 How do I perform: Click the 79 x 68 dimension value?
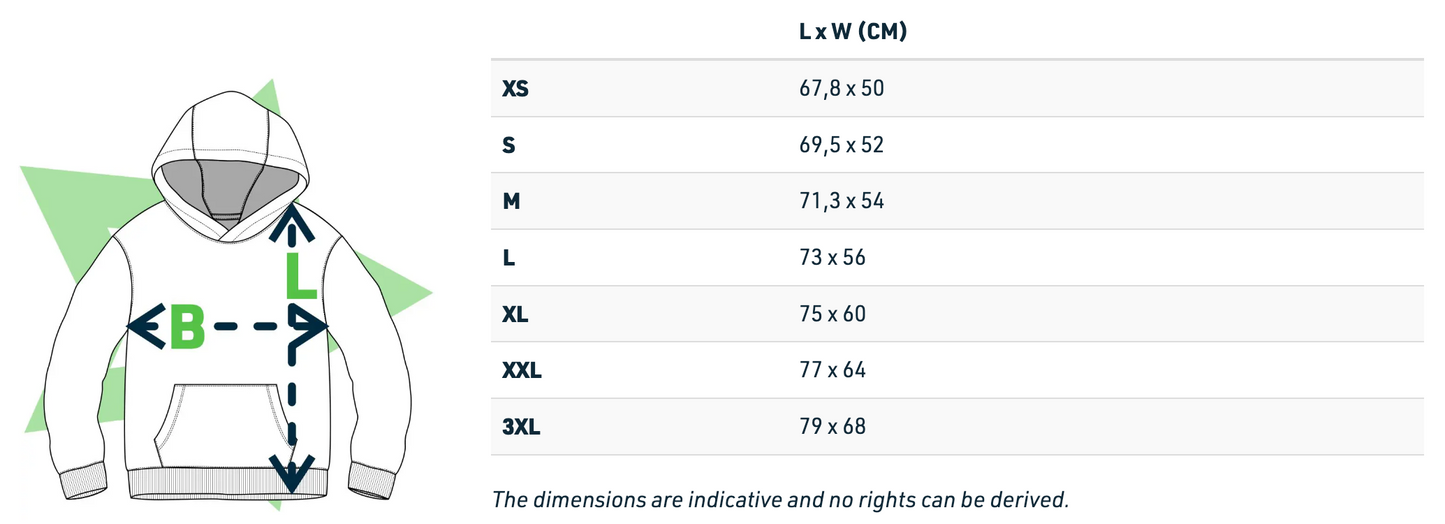coord(832,427)
